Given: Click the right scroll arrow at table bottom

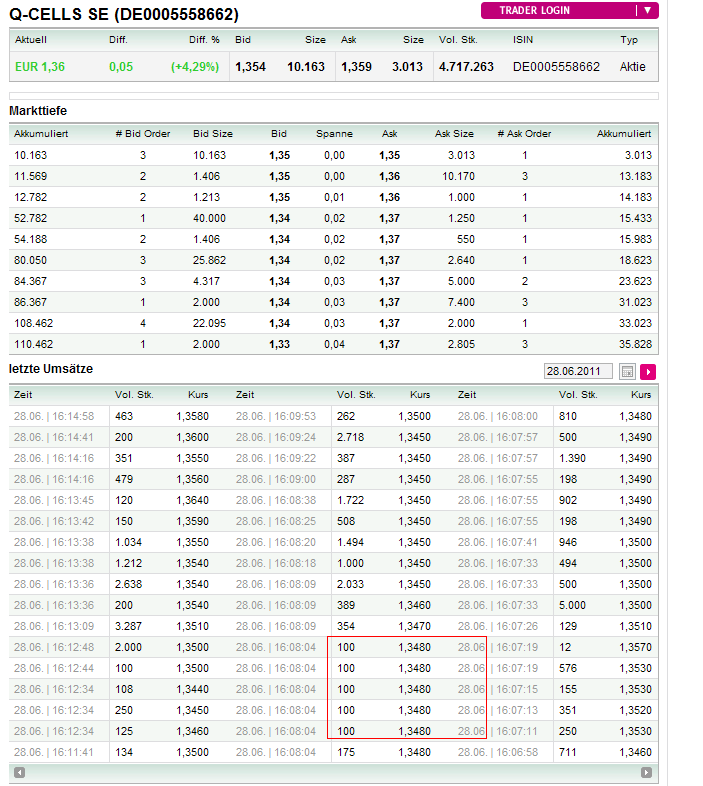Looking at the screenshot, I should pyautogui.click(x=646, y=772).
